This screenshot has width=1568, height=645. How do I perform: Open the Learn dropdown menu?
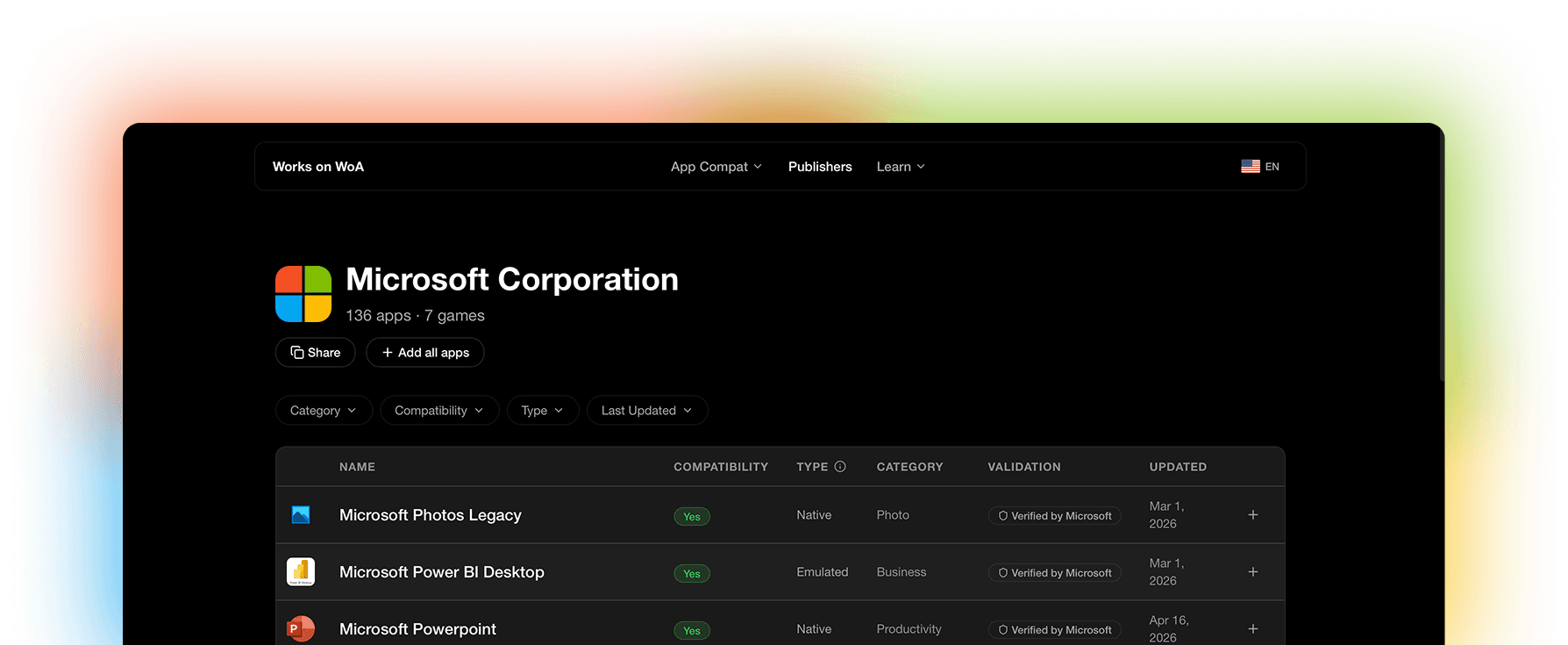[x=901, y=167]
